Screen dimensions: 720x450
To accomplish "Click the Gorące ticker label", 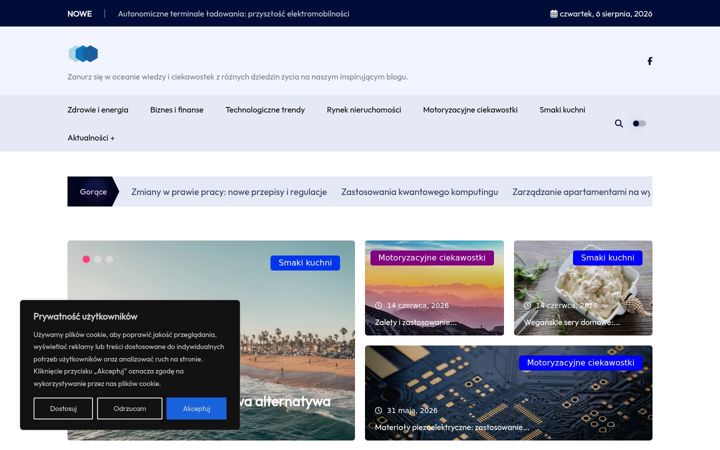I will click(93, 191).
